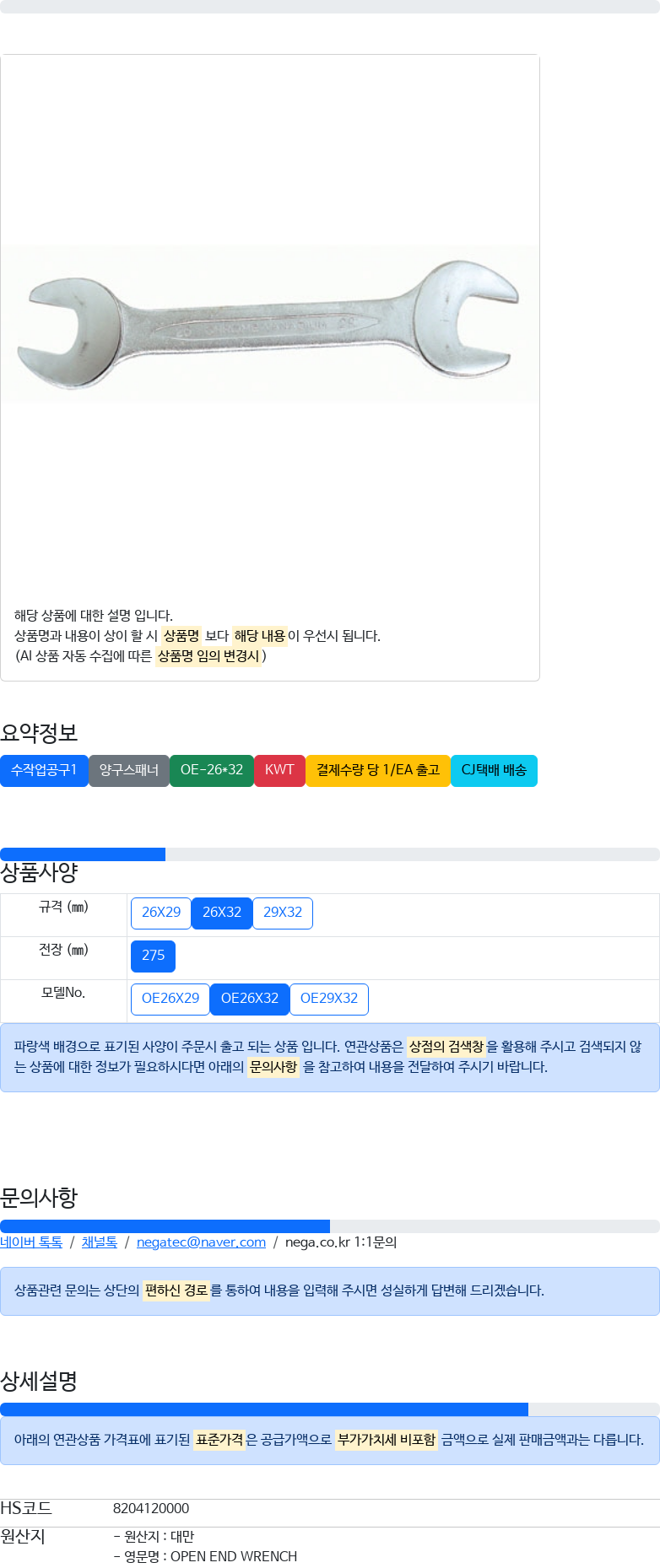Image resolution: width=660 pixels, height=1568 pixels.
Task: Open the 채널톡 link
Action: [x=100, y=1242]
